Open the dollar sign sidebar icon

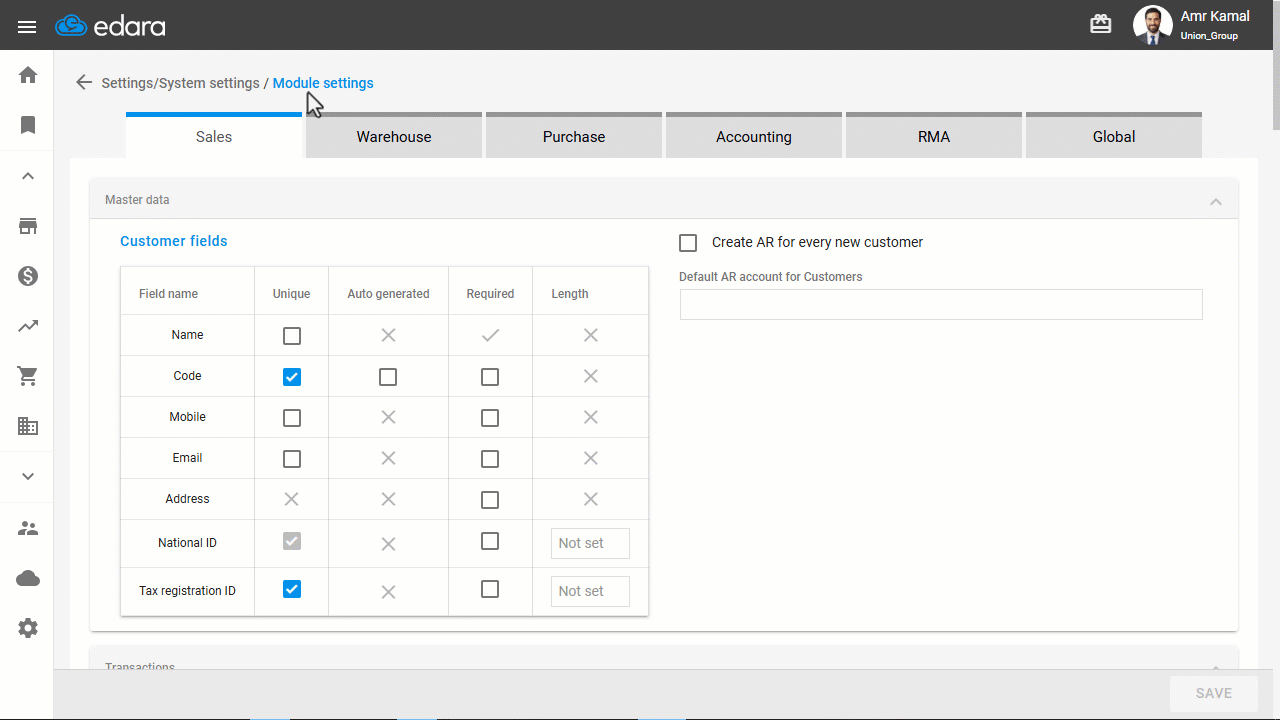28,276
